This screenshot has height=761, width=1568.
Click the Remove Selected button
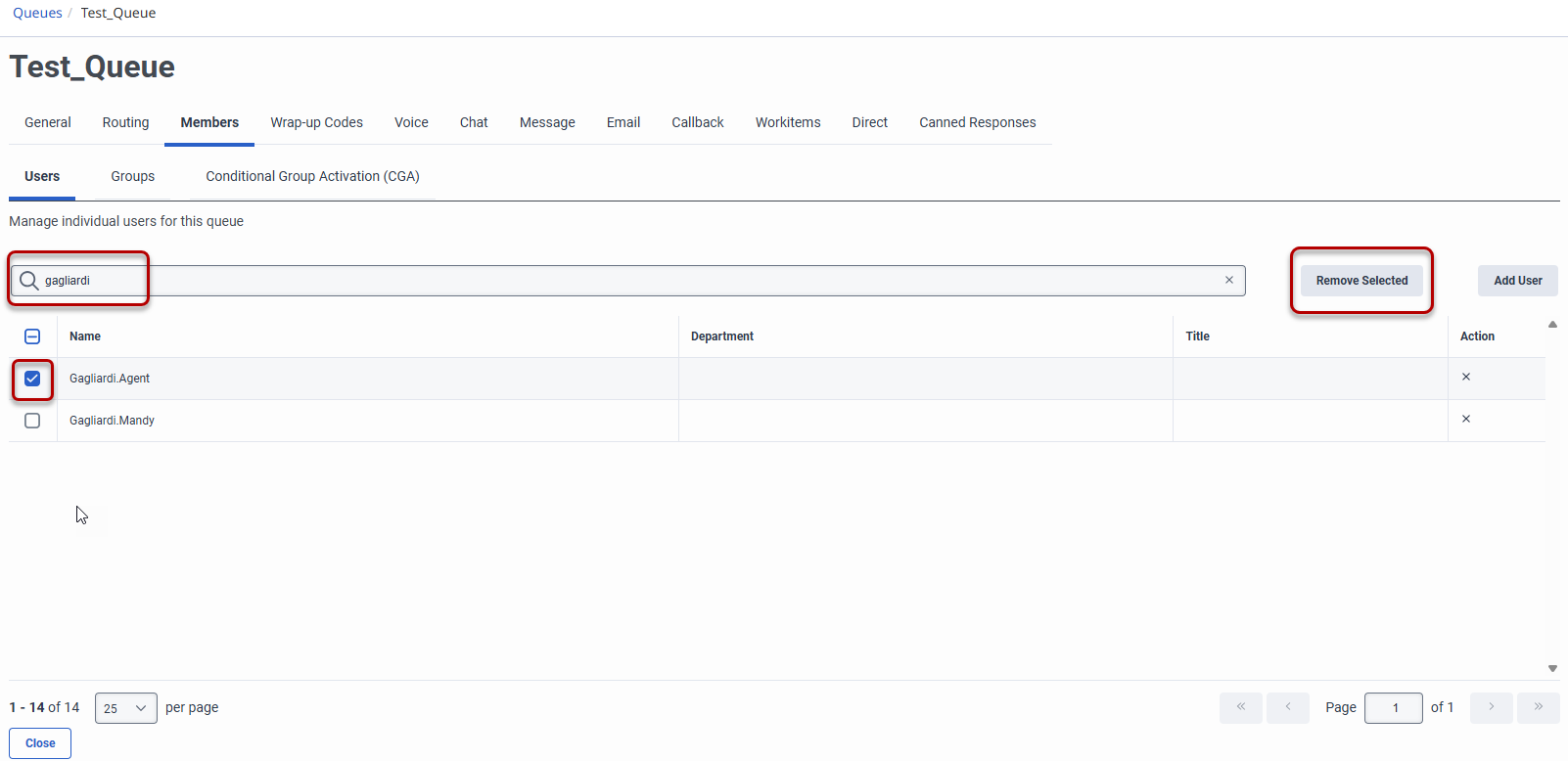point(1360,281)
